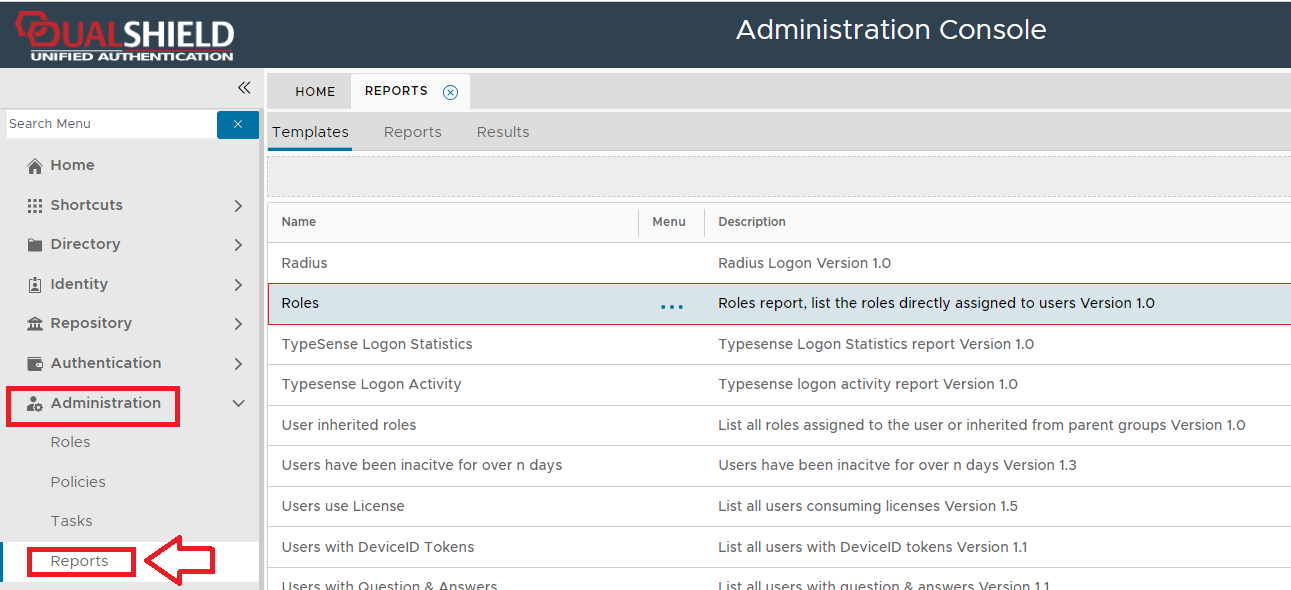Close the REPORTS tab

click(450, 92)
